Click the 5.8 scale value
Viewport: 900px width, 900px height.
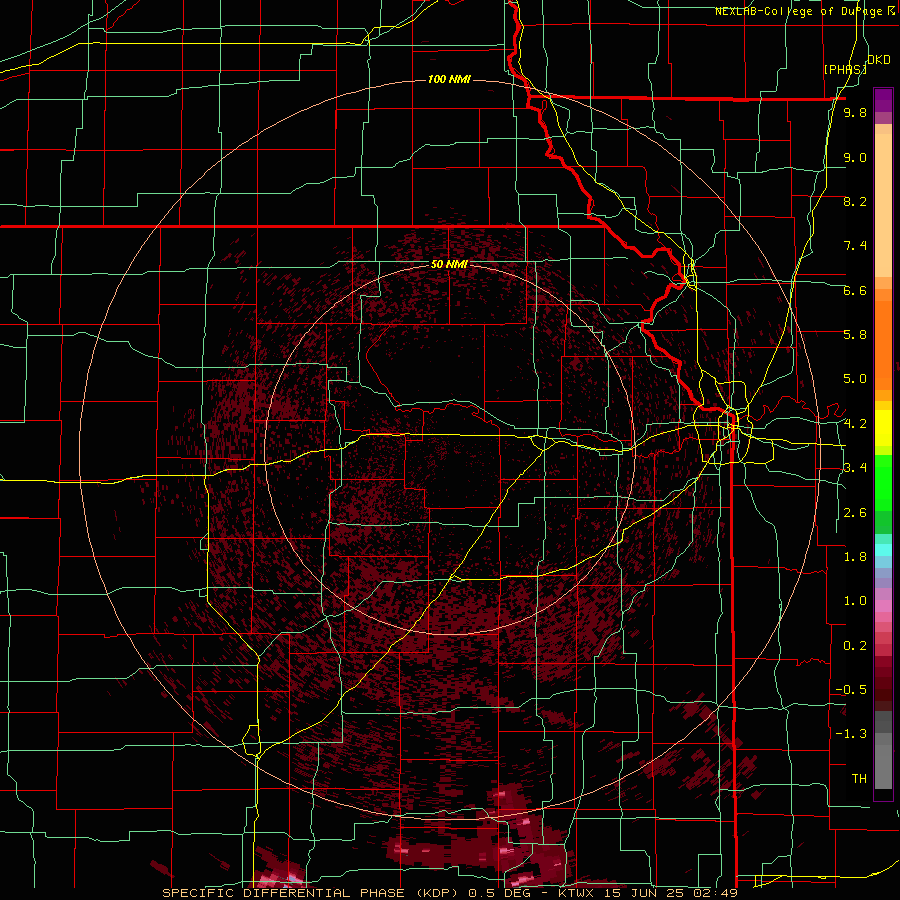[x=855, y=335]
